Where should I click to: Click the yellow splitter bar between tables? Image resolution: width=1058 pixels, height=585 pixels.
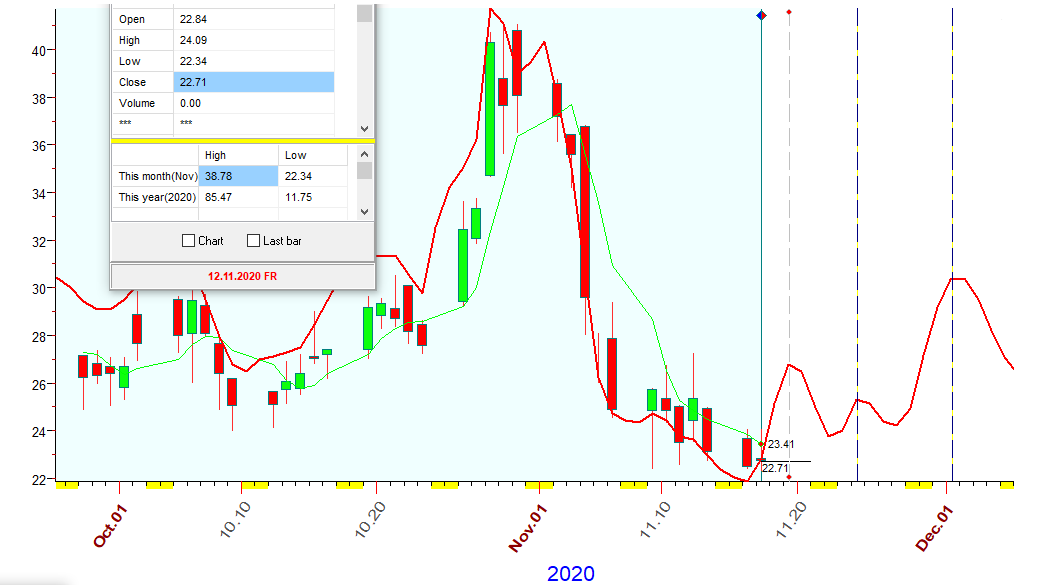pos(242,141)
